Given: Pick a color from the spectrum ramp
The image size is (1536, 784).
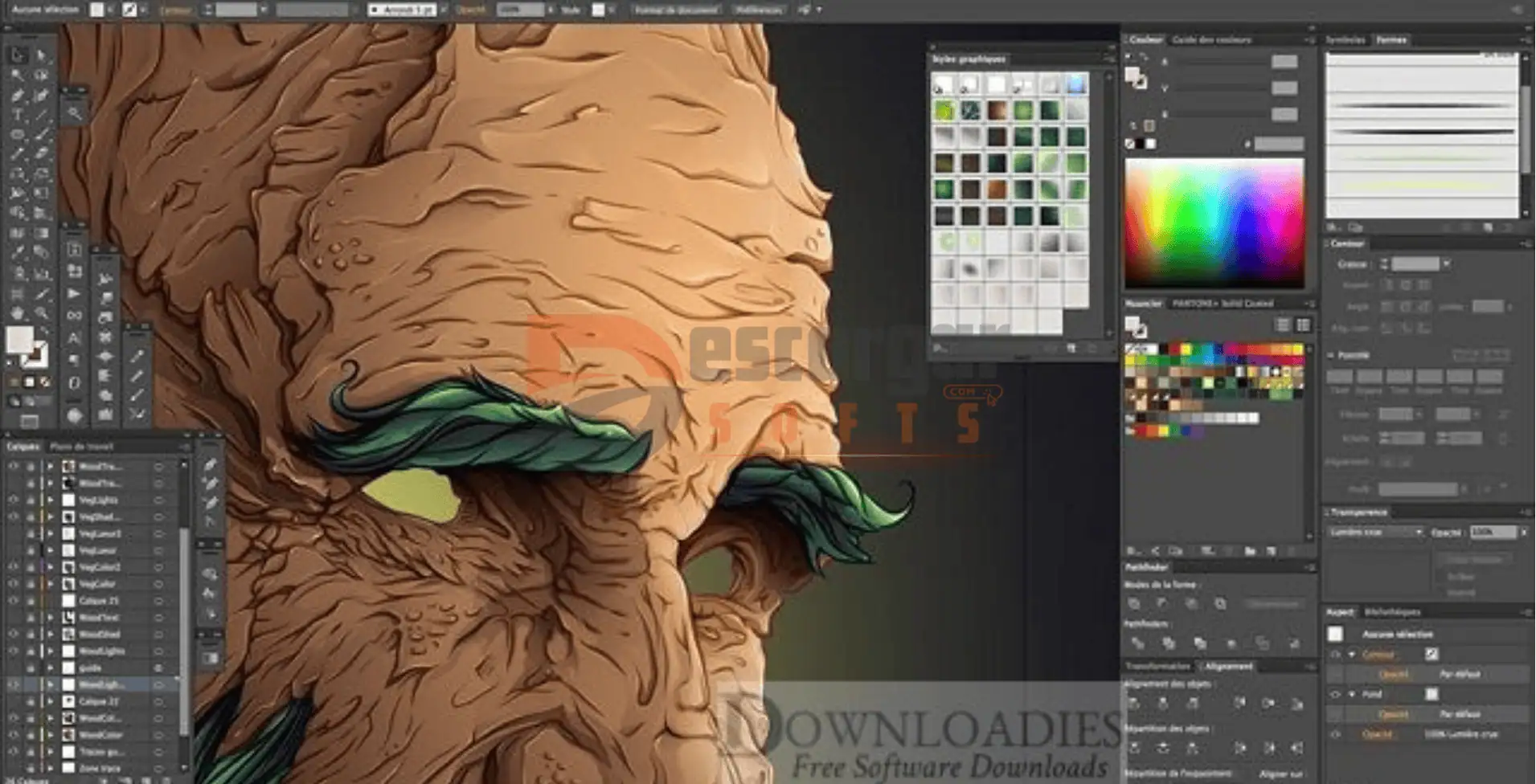Looking at the screenshot, I should click(x=1214, y=223).
